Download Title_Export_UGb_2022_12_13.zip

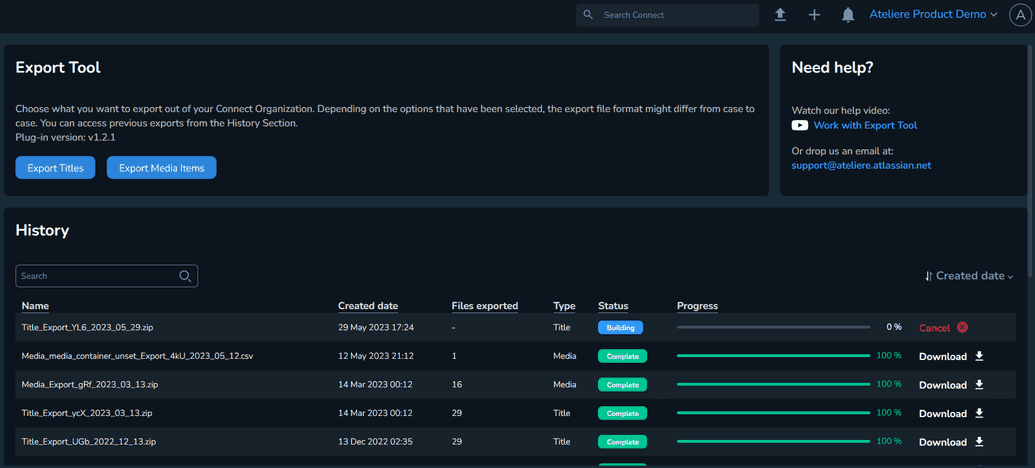(951, 442)
